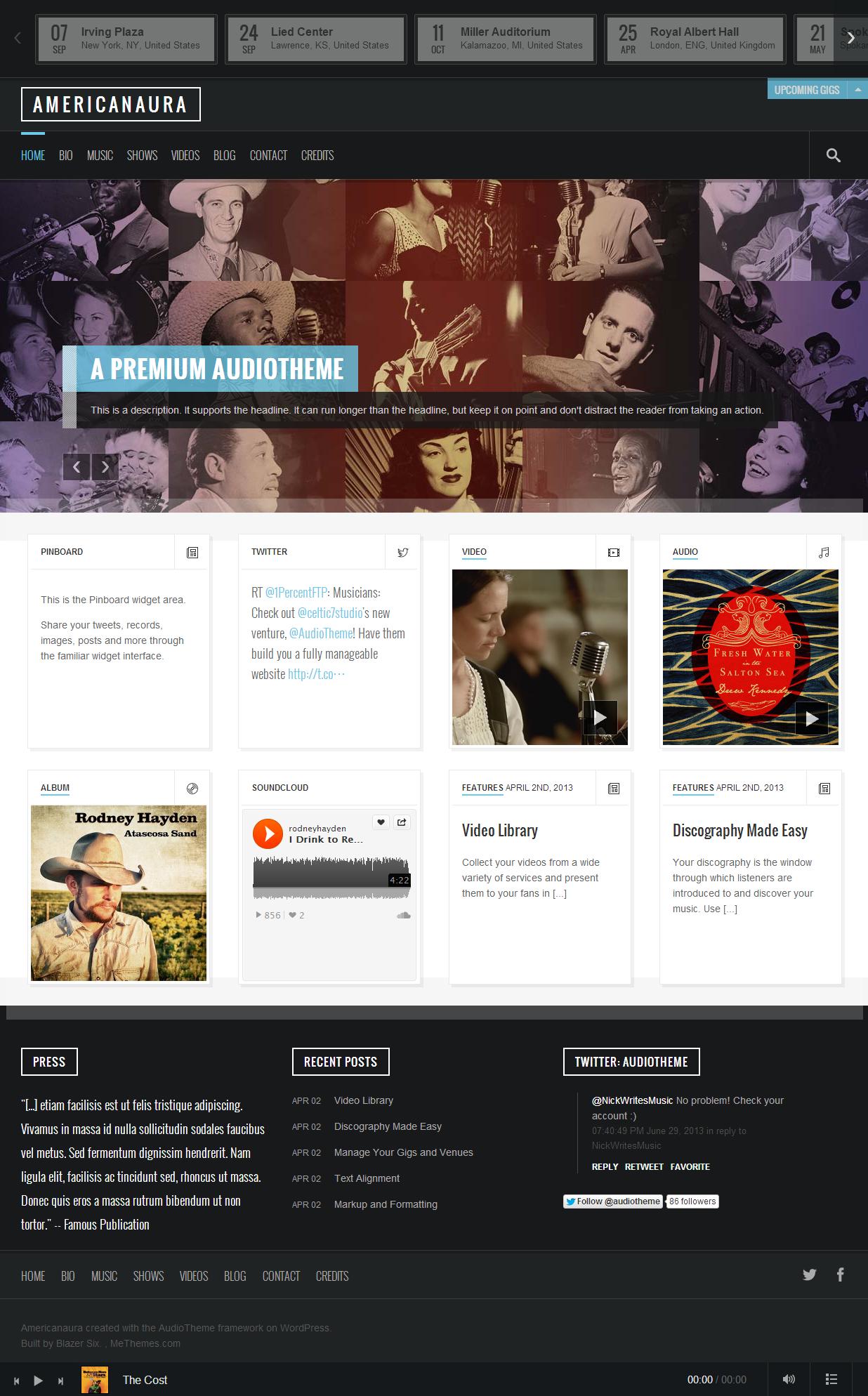
Task: Open the Facebook icon in footer
Action: [x=841, y=1275]
